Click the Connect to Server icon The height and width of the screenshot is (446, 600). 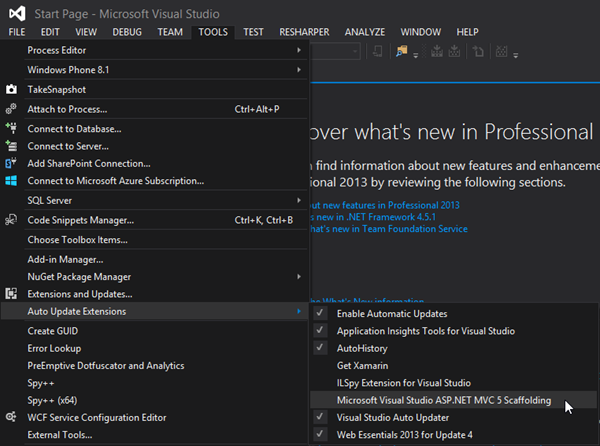coord(12,146)
